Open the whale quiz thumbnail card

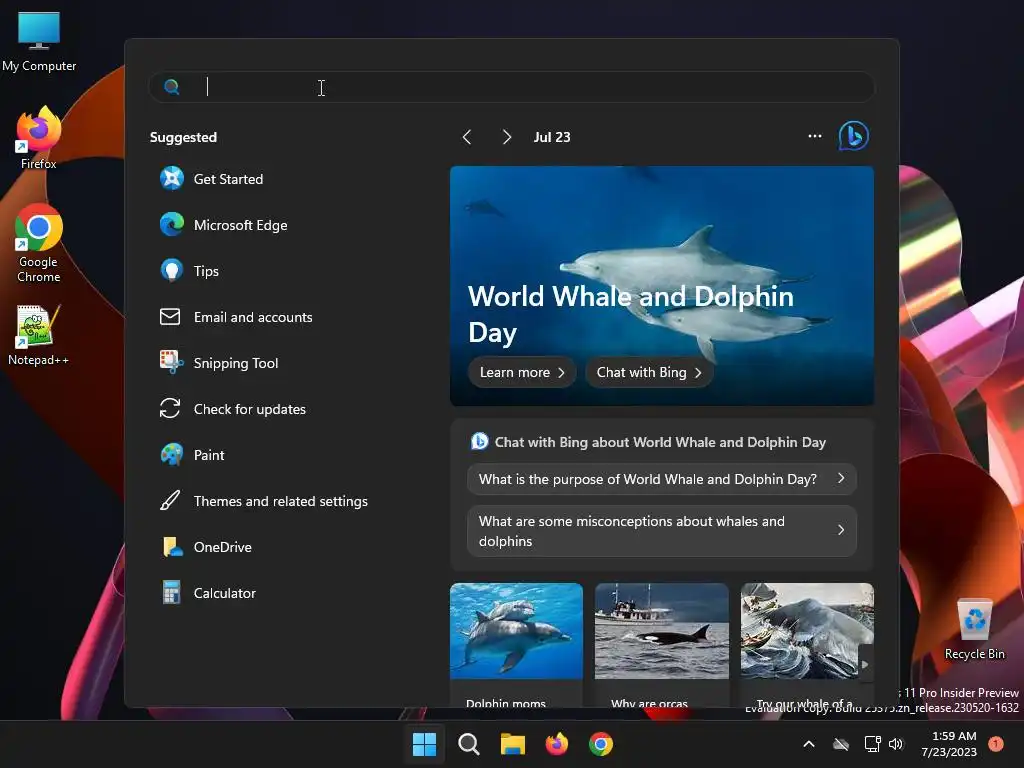(807, 645)
